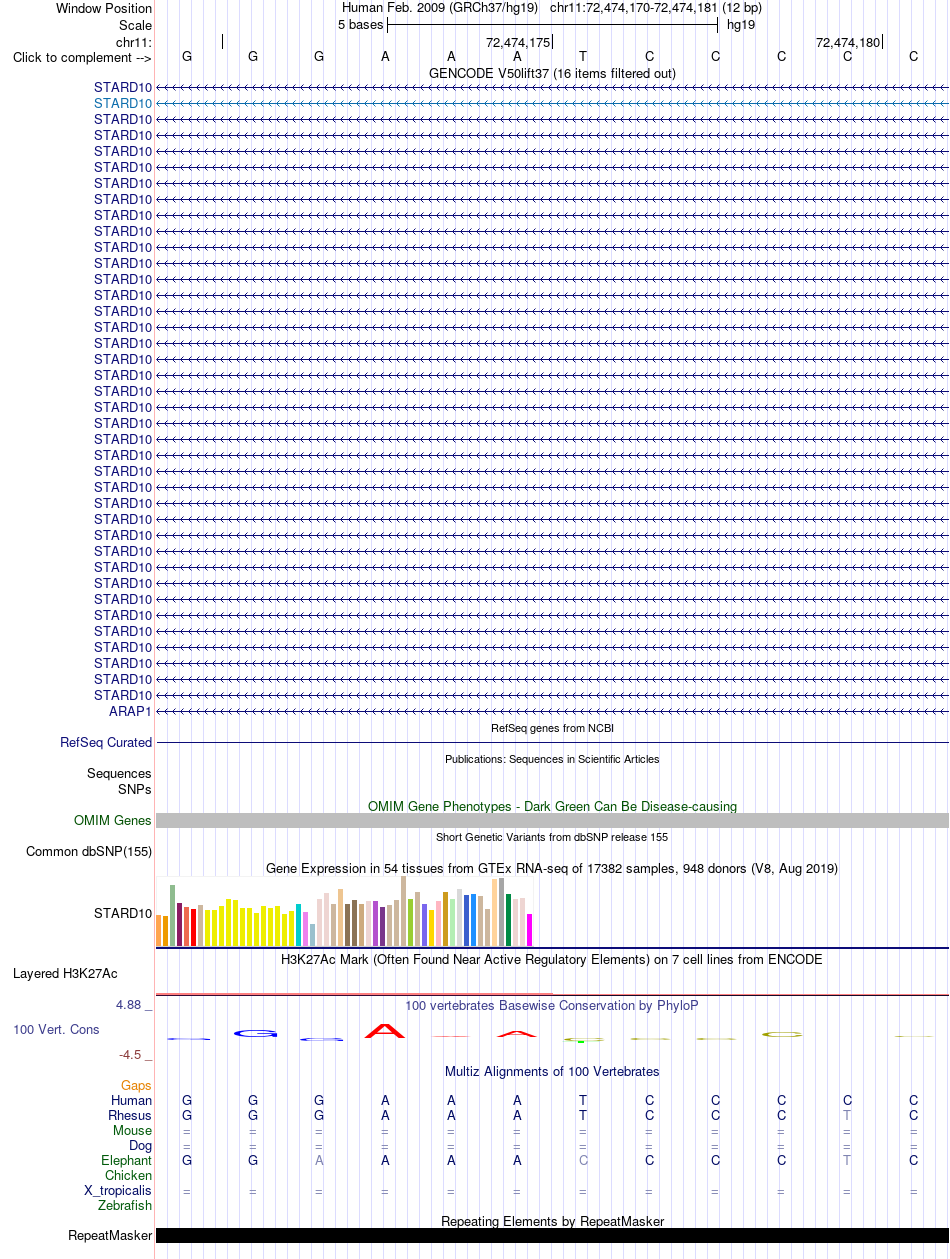950x1259 pixels.
Task: Open the GTEx Gene Expression track title
Action: (x=552, y=868)
